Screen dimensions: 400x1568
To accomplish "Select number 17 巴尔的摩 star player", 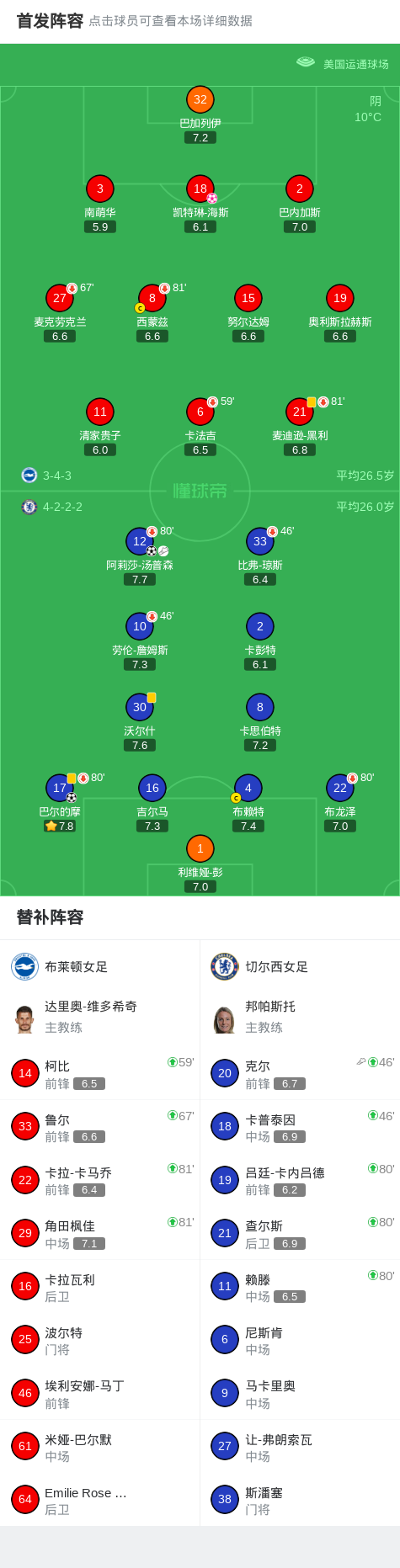I will coord(60,788).
